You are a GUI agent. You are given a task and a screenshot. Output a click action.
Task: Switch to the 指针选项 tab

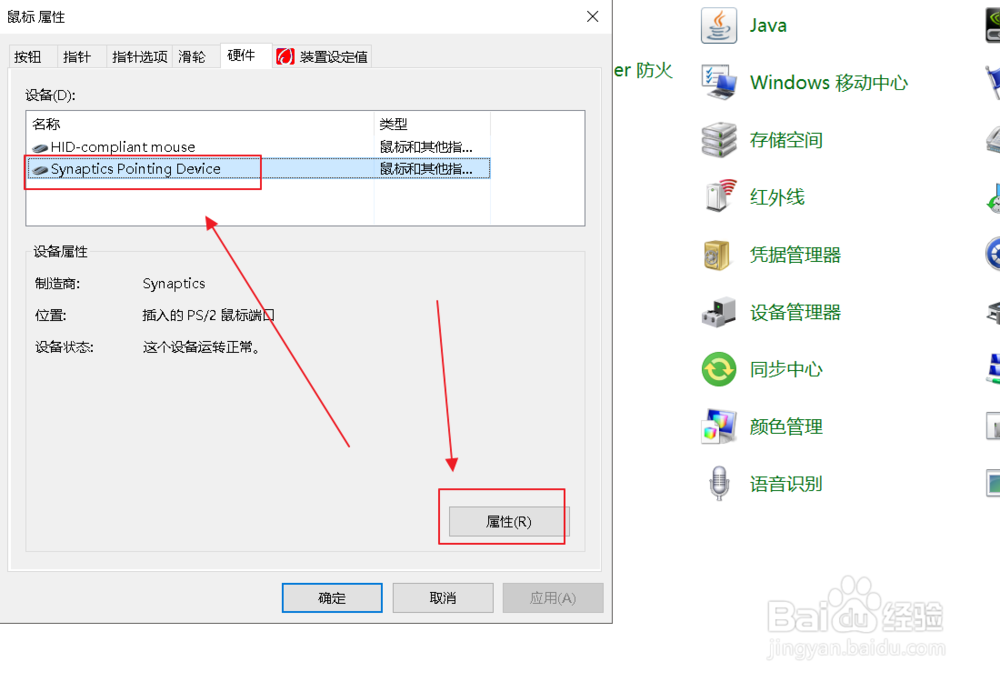coord(140,57)
